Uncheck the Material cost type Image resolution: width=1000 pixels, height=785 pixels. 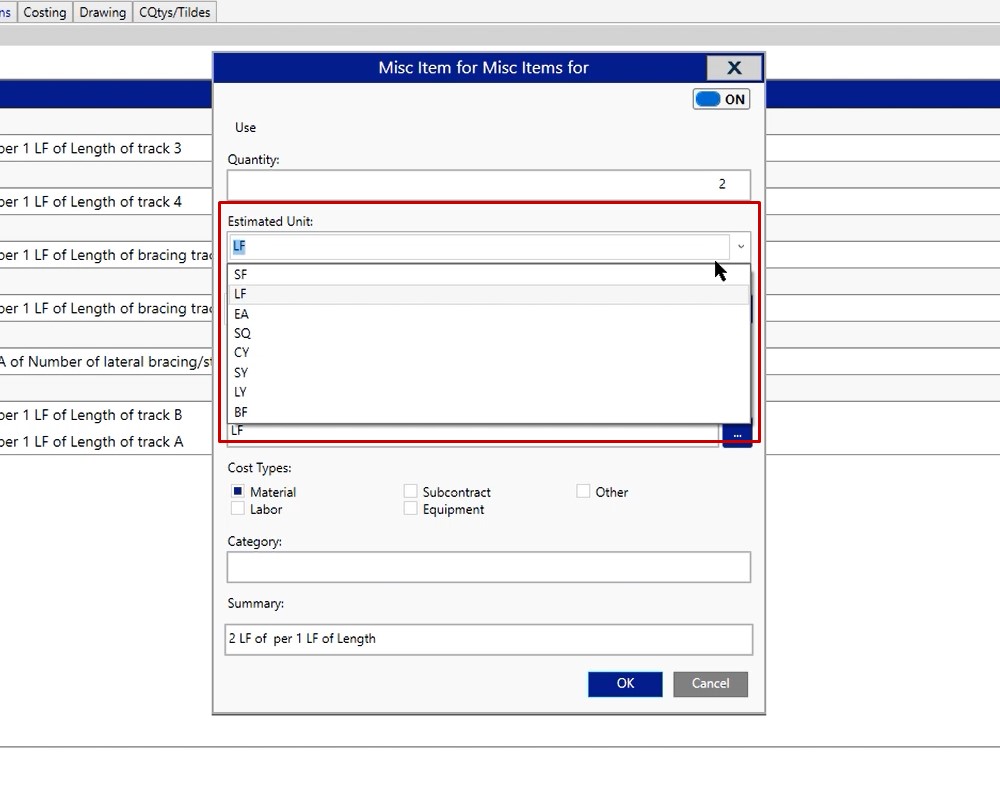pyautogui.click(x=238, y=491)
